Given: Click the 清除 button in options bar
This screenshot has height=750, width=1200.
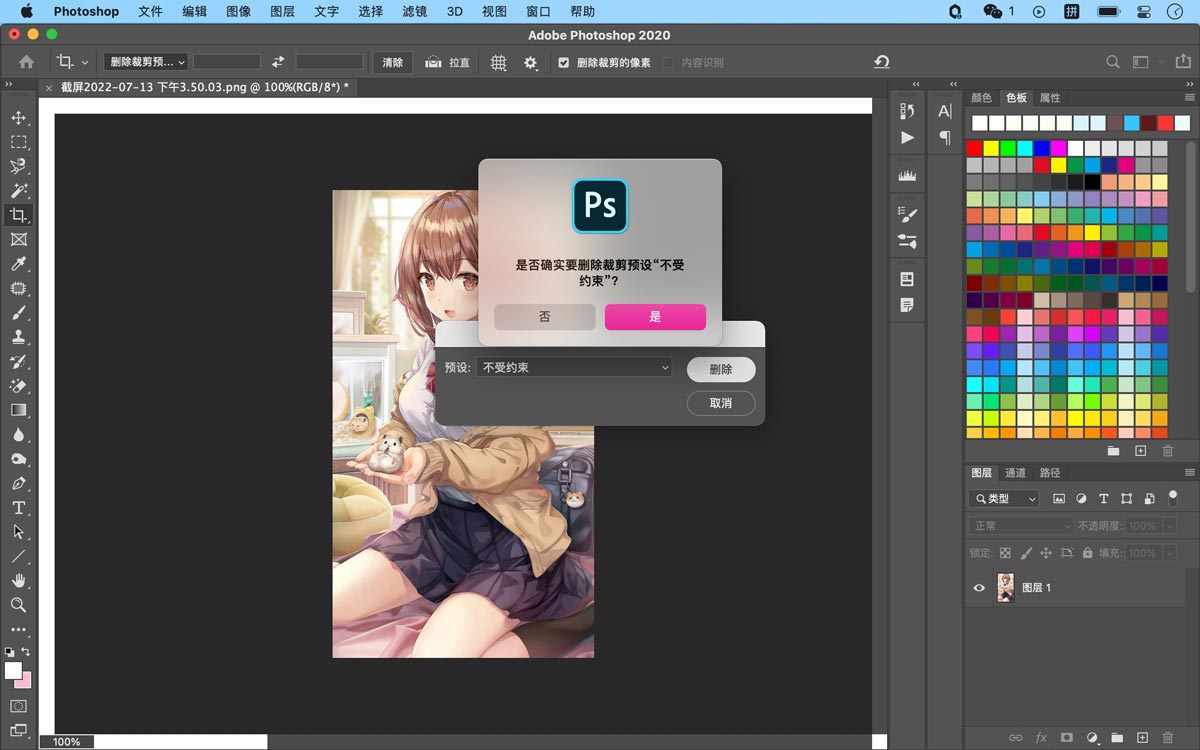Looking at the screenshot, I should click(x=393, y=62).
